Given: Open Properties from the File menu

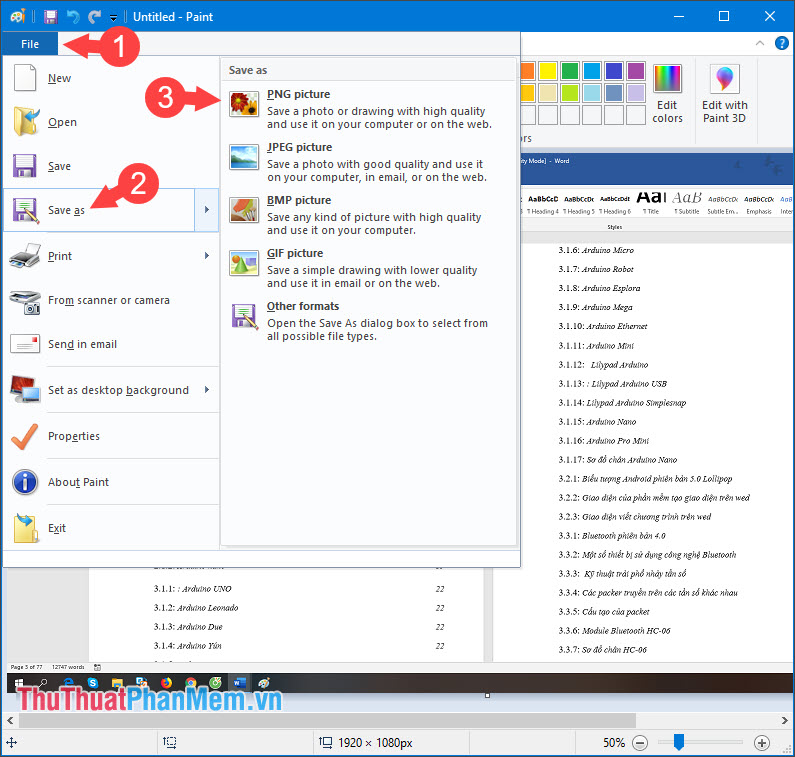Looking at the screenshot, I should pos(73,436).
